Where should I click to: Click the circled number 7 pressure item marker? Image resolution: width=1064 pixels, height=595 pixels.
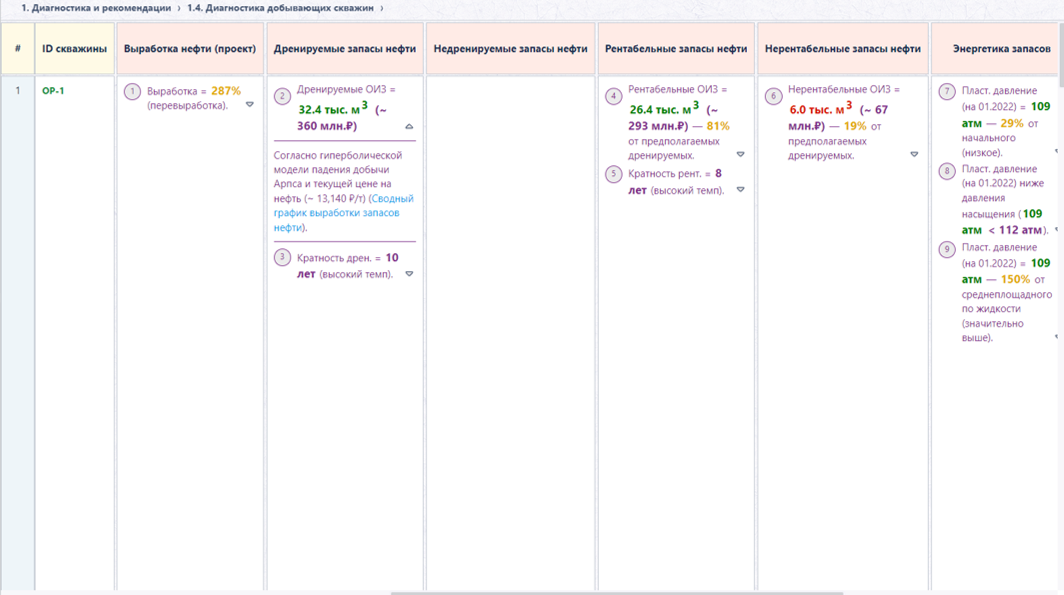click(x=947, y=92)
